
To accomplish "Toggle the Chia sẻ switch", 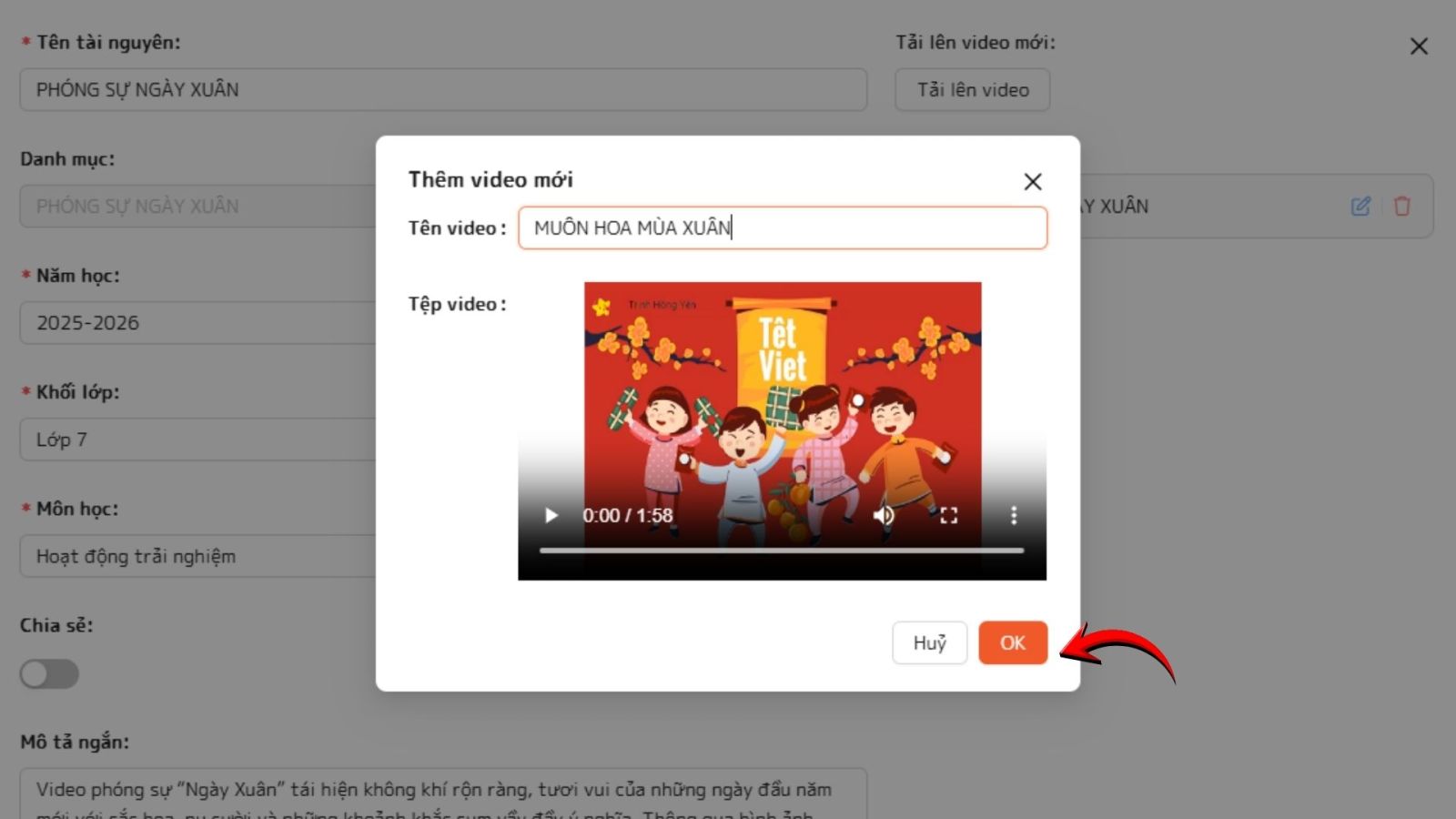I will [50, 674].
